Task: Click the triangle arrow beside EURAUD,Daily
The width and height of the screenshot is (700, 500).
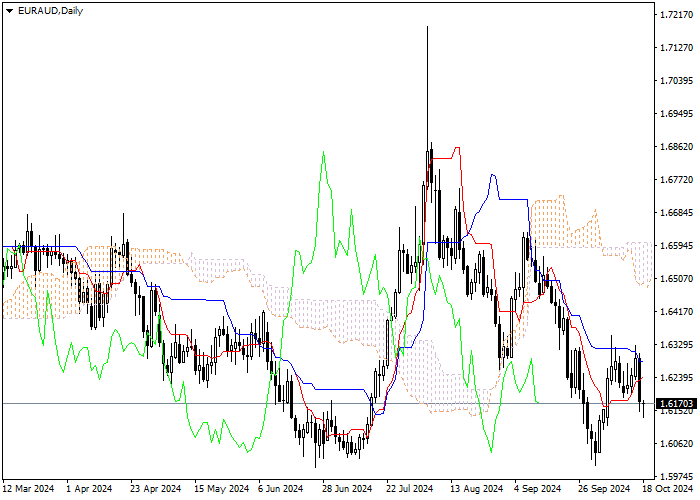Action: tap(9, 11)
